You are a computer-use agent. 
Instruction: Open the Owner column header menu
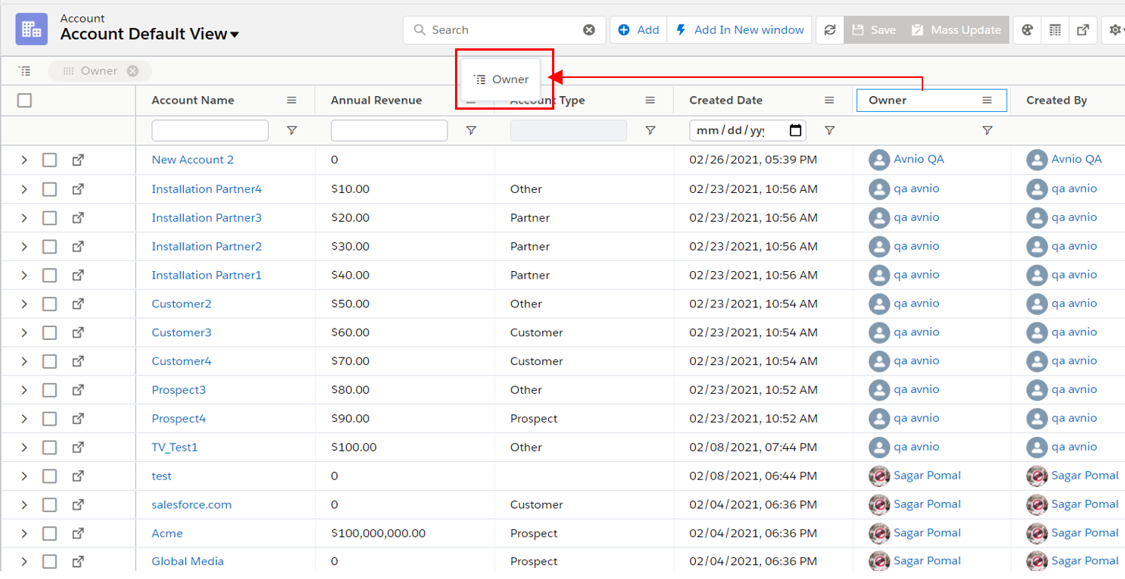987,100
